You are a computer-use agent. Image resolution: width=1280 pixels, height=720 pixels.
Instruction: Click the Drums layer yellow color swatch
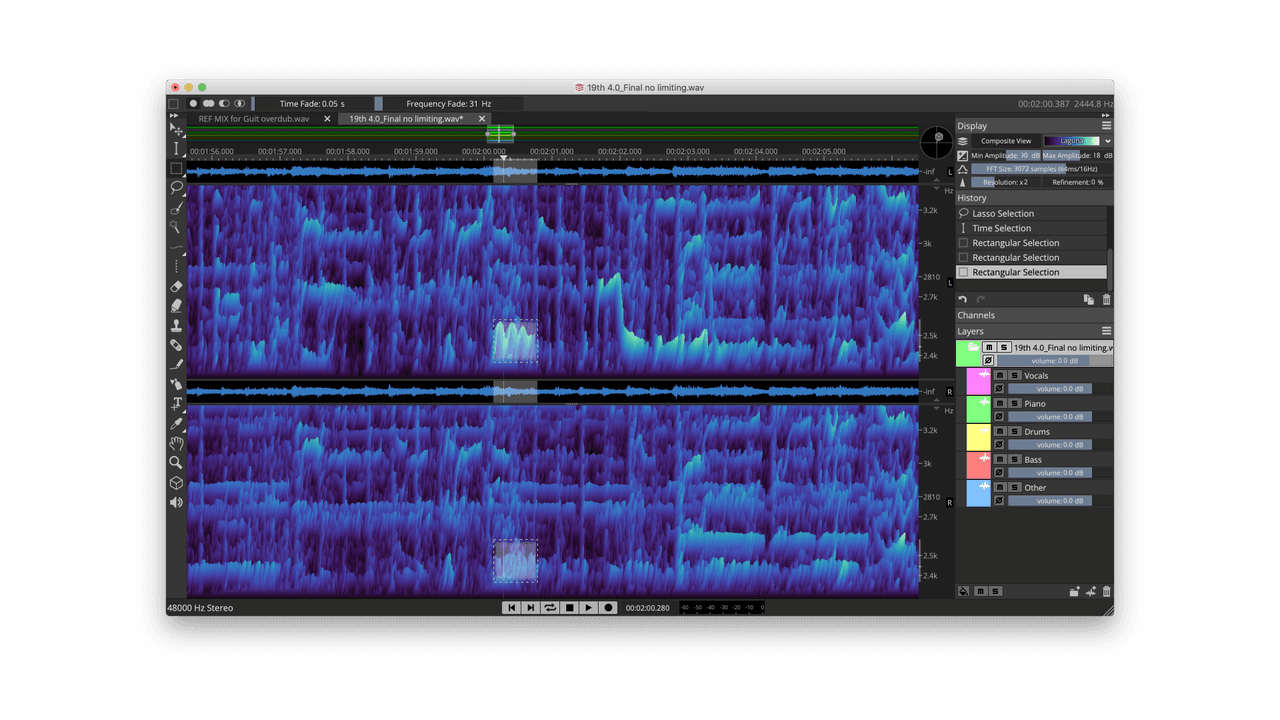(x=978, y=436)
